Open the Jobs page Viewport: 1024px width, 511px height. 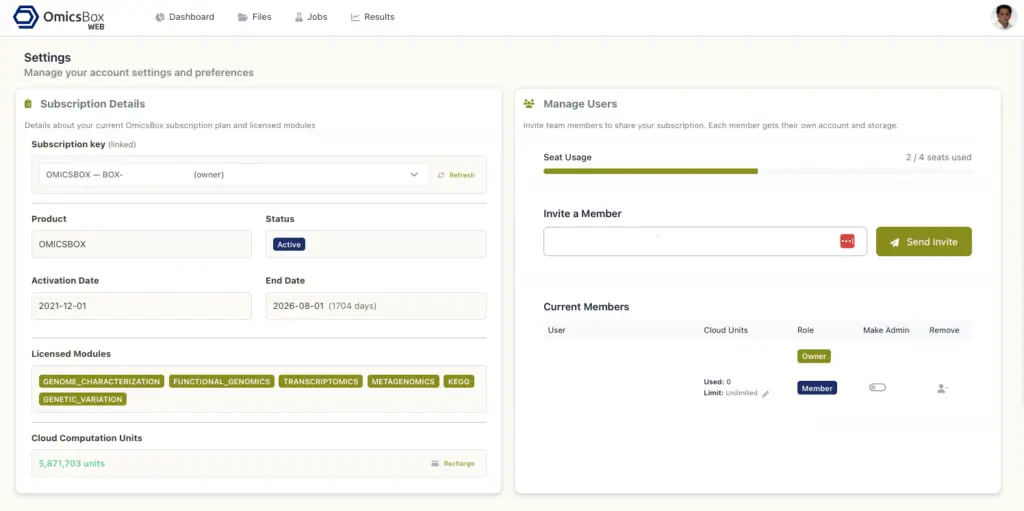pos(310,17)
